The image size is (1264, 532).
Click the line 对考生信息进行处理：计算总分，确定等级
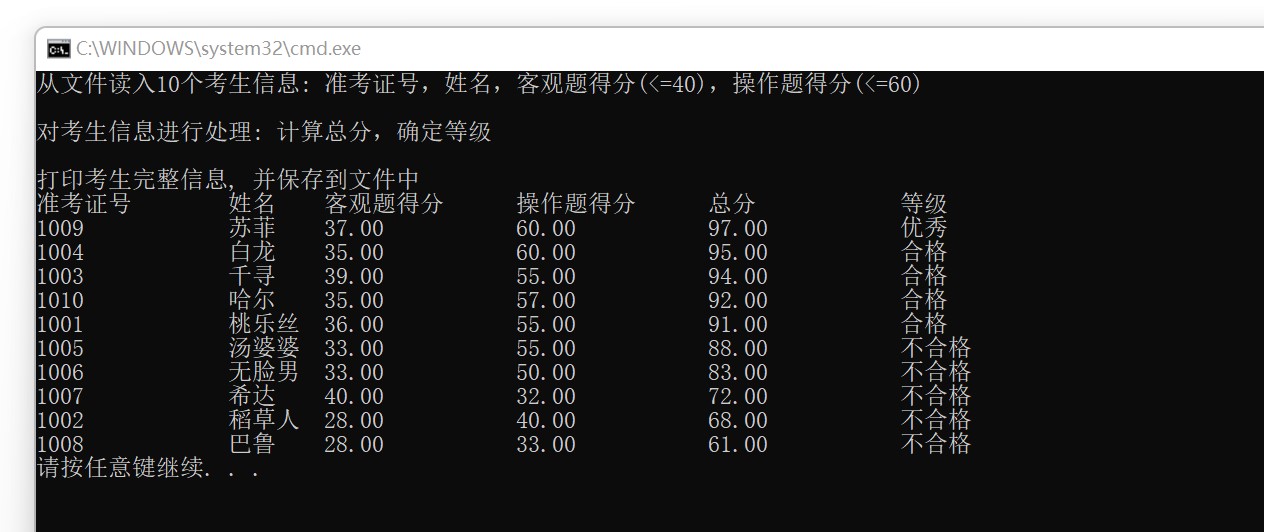click(x=264, y=132)
